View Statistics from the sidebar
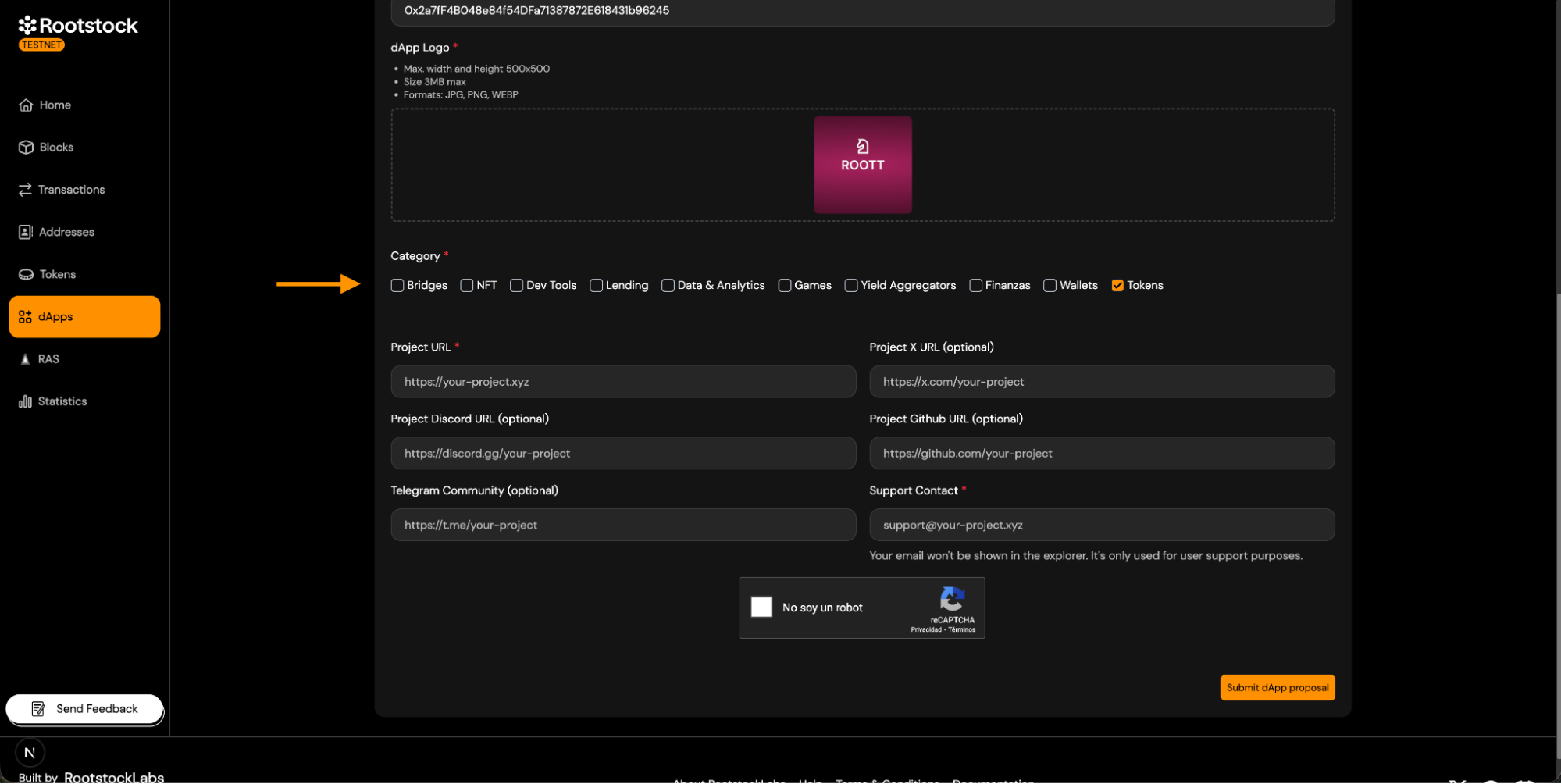Screen dimensions: 1561x784 [62, 401]
